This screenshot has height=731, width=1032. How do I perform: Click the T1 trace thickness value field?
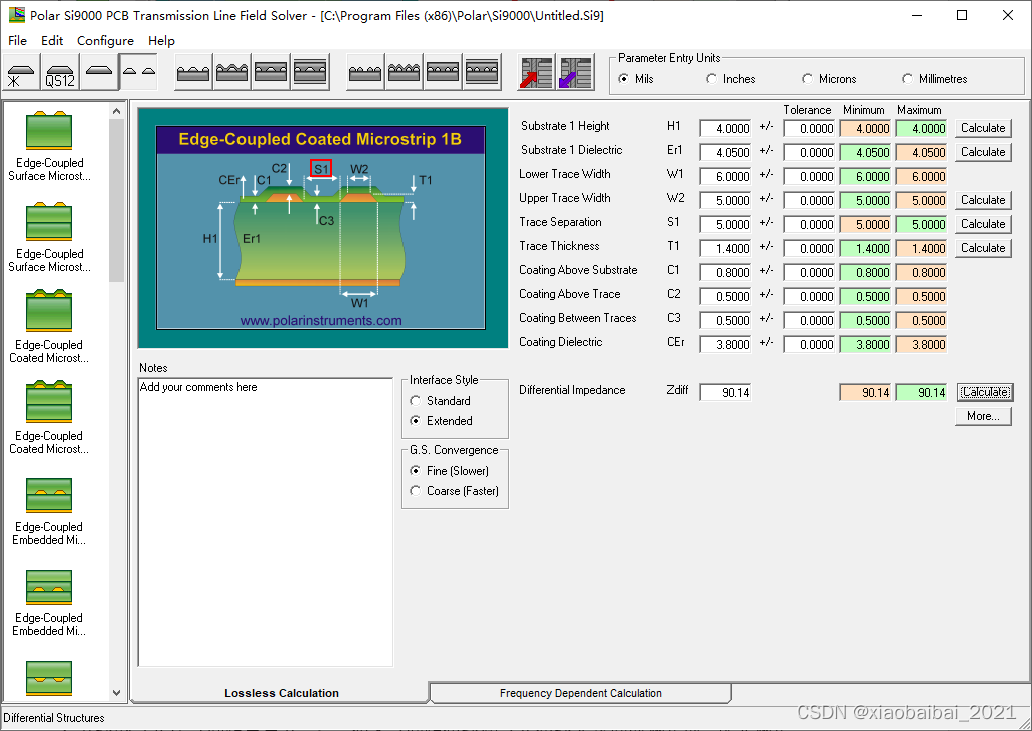pos(725,249)
